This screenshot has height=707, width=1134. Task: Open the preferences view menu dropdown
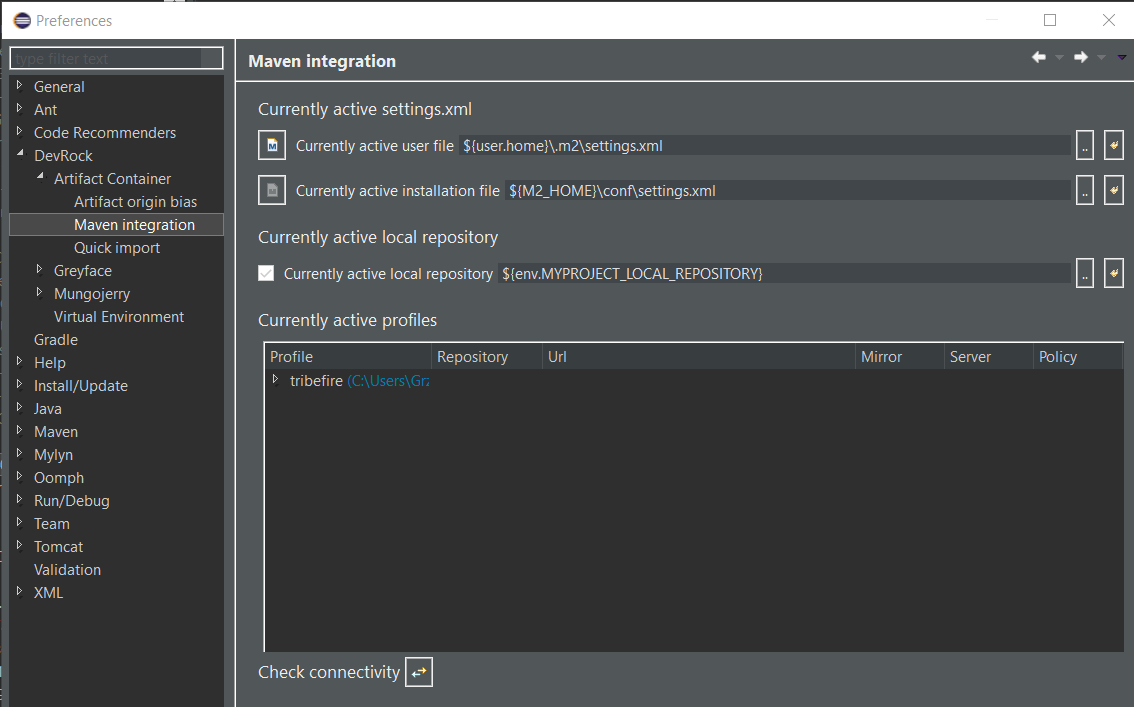[1122, 58]
